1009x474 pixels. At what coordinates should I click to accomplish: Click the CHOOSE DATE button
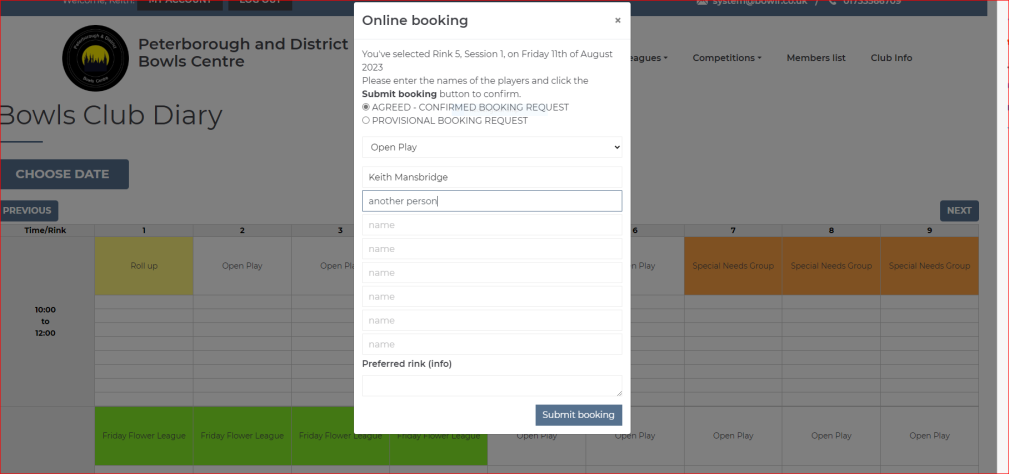coord(63,174)
